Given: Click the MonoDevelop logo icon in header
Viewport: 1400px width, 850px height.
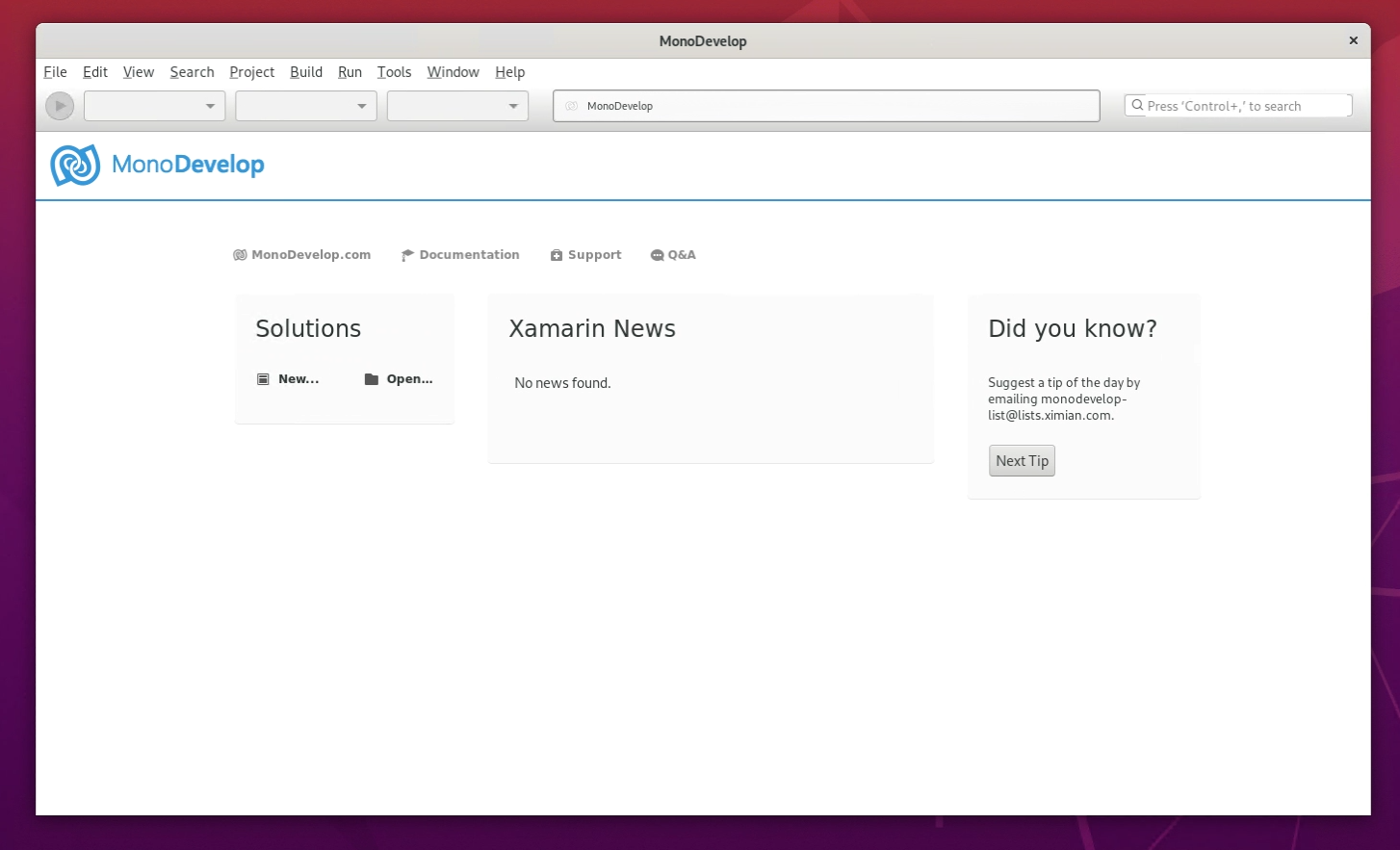Looking at the screenshot, I should [x=75, y=165].
